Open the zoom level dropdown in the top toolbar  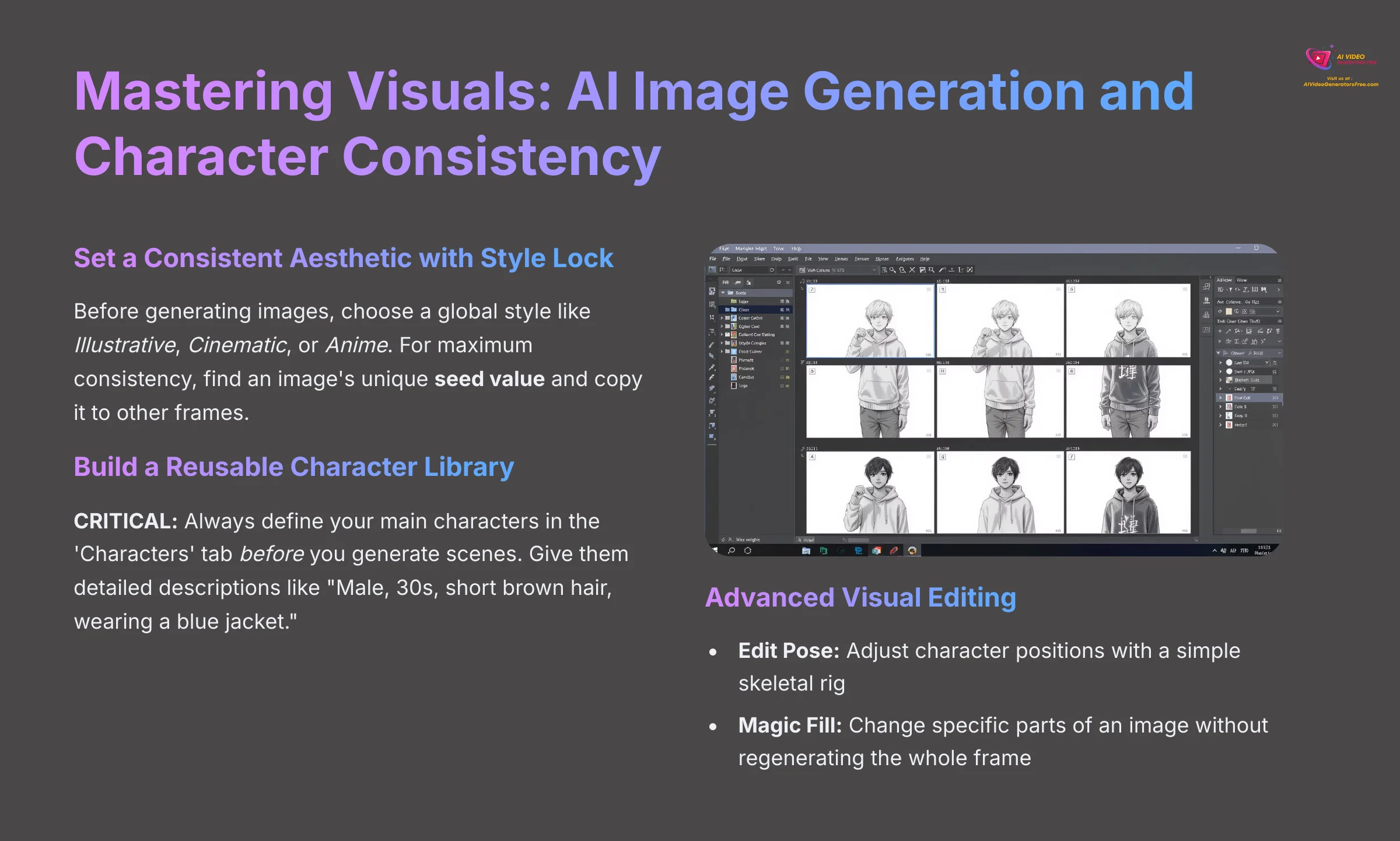(874, 270)
